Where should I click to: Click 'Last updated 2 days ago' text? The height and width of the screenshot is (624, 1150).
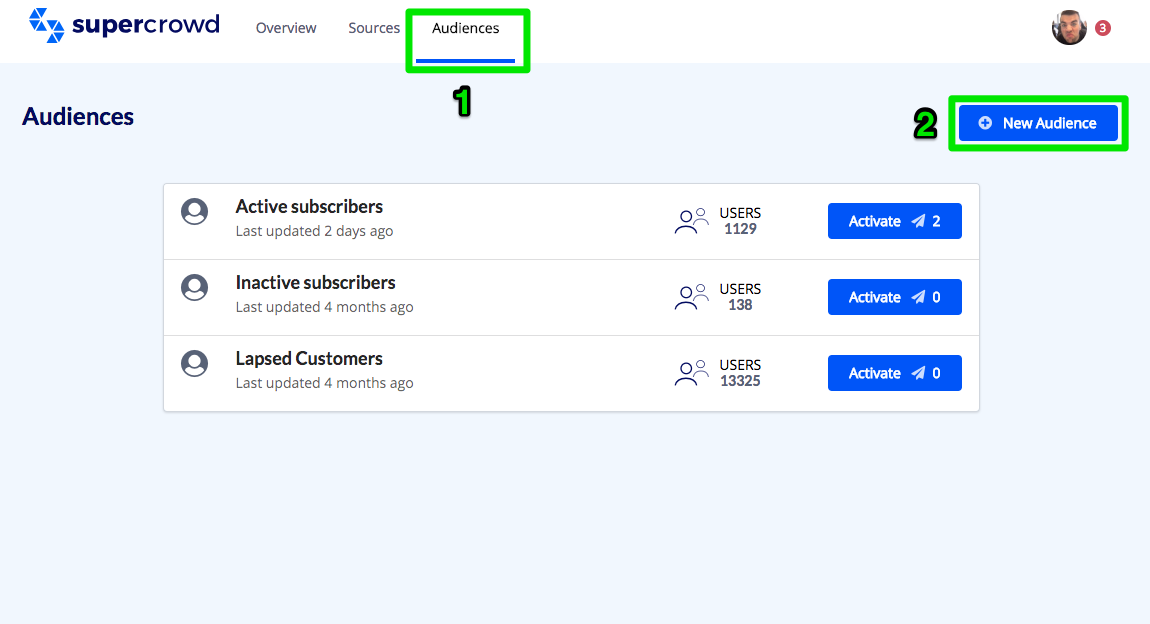(314, 231)
